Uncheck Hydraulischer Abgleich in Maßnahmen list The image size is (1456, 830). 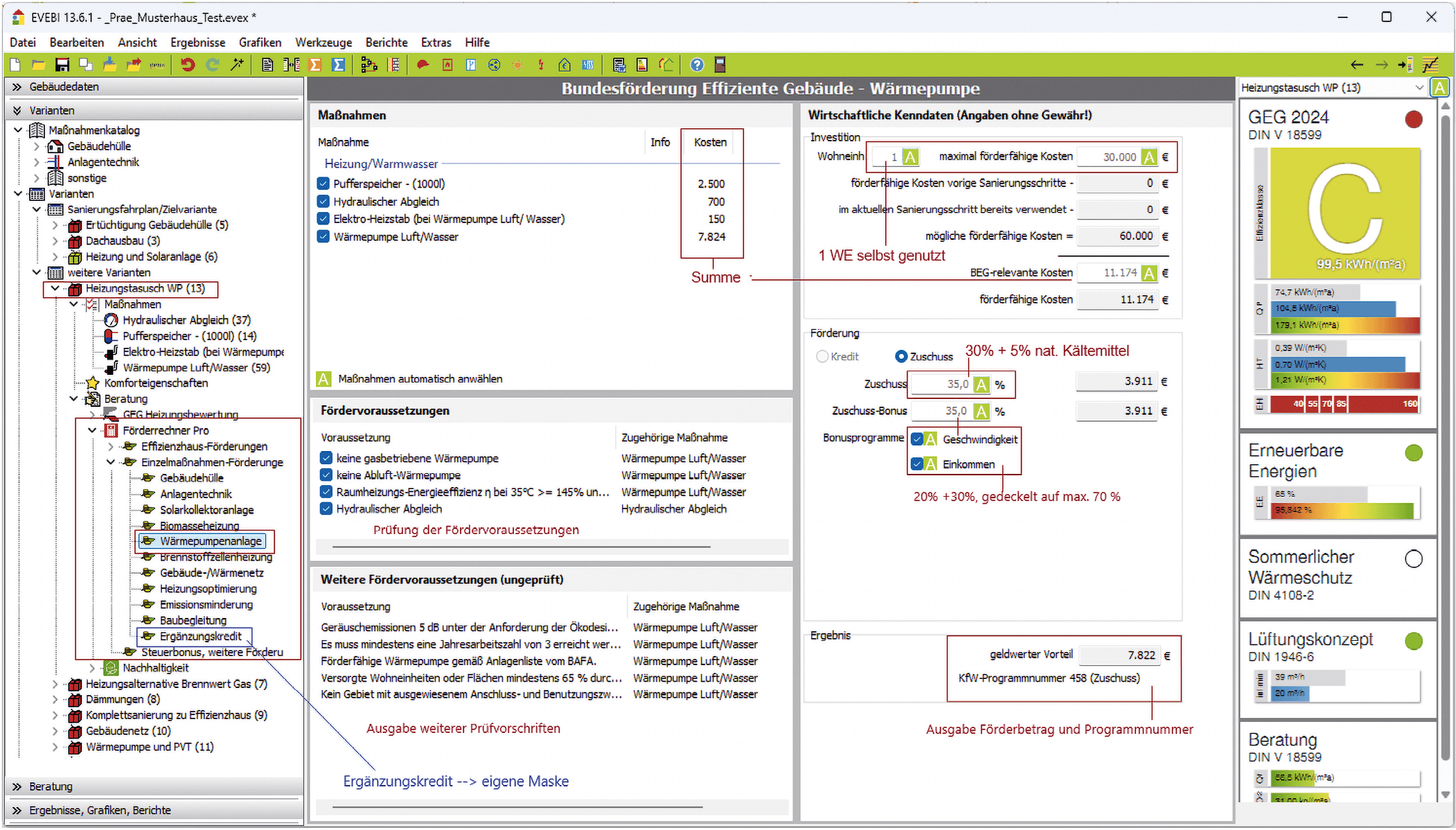tap(323, 202)
